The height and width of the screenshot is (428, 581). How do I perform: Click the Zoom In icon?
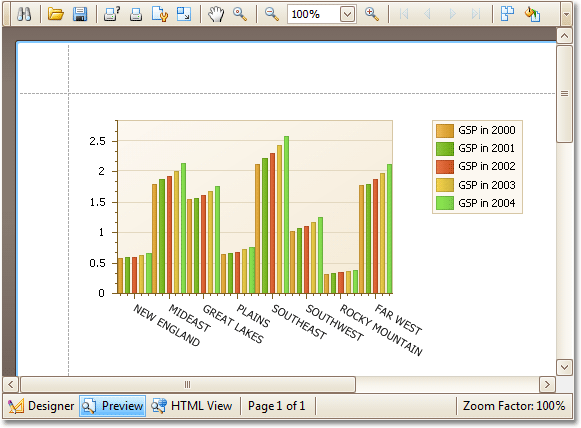tap(372, 14)
